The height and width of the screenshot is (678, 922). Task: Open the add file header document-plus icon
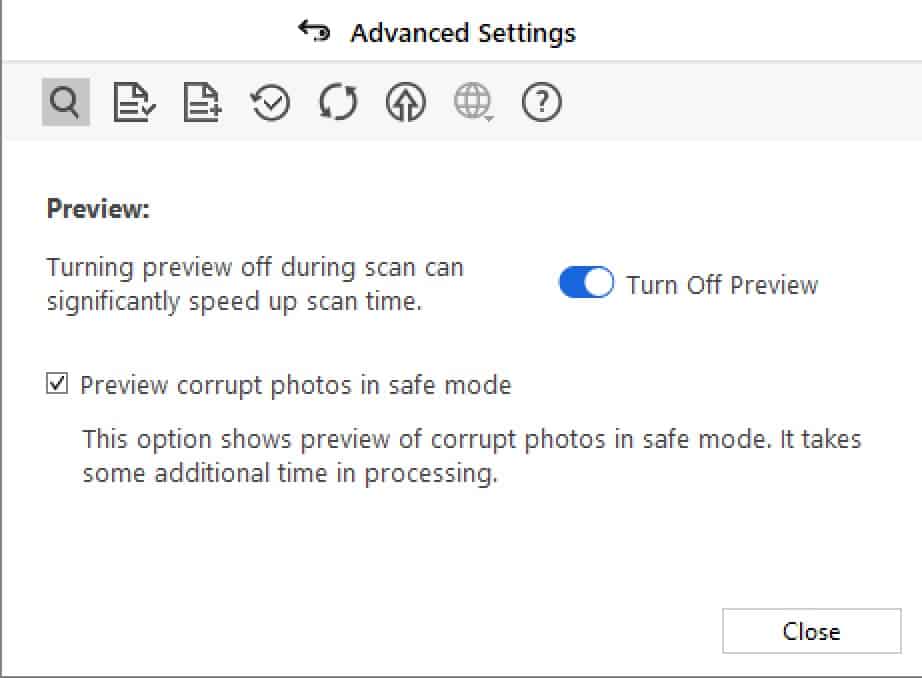(202, 102)
